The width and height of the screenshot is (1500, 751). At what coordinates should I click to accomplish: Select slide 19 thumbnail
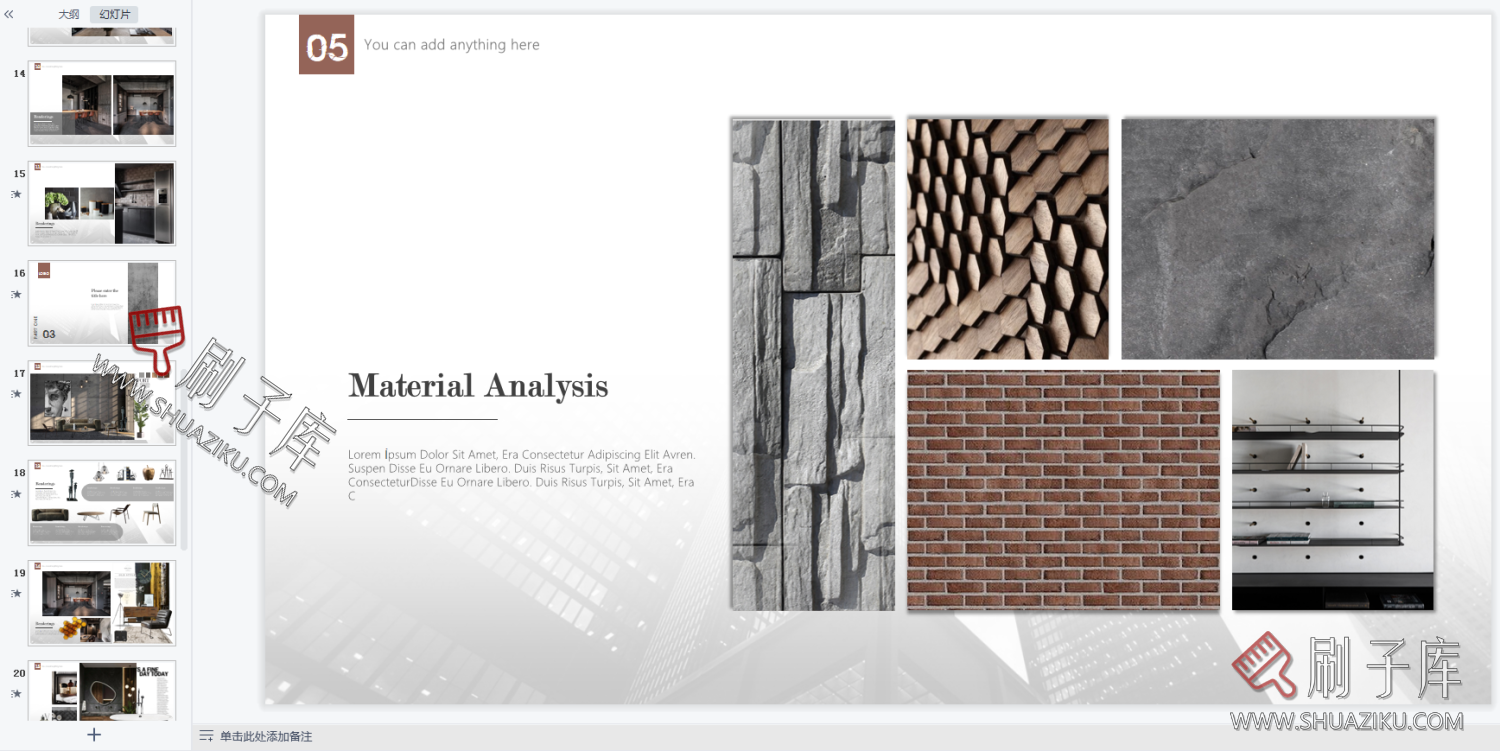[x=102, y=602]
